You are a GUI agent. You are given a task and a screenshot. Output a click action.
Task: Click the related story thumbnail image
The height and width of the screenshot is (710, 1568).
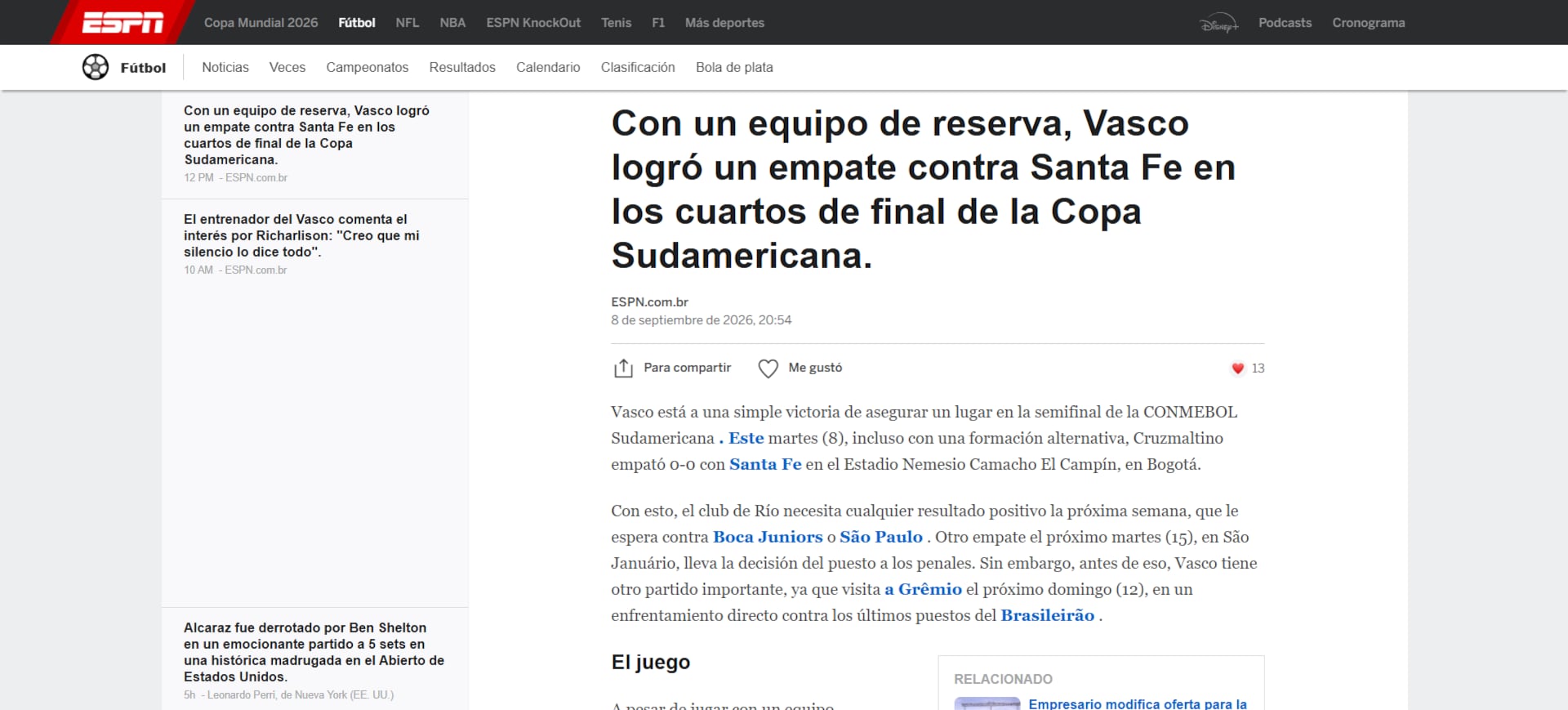(987, 703)
